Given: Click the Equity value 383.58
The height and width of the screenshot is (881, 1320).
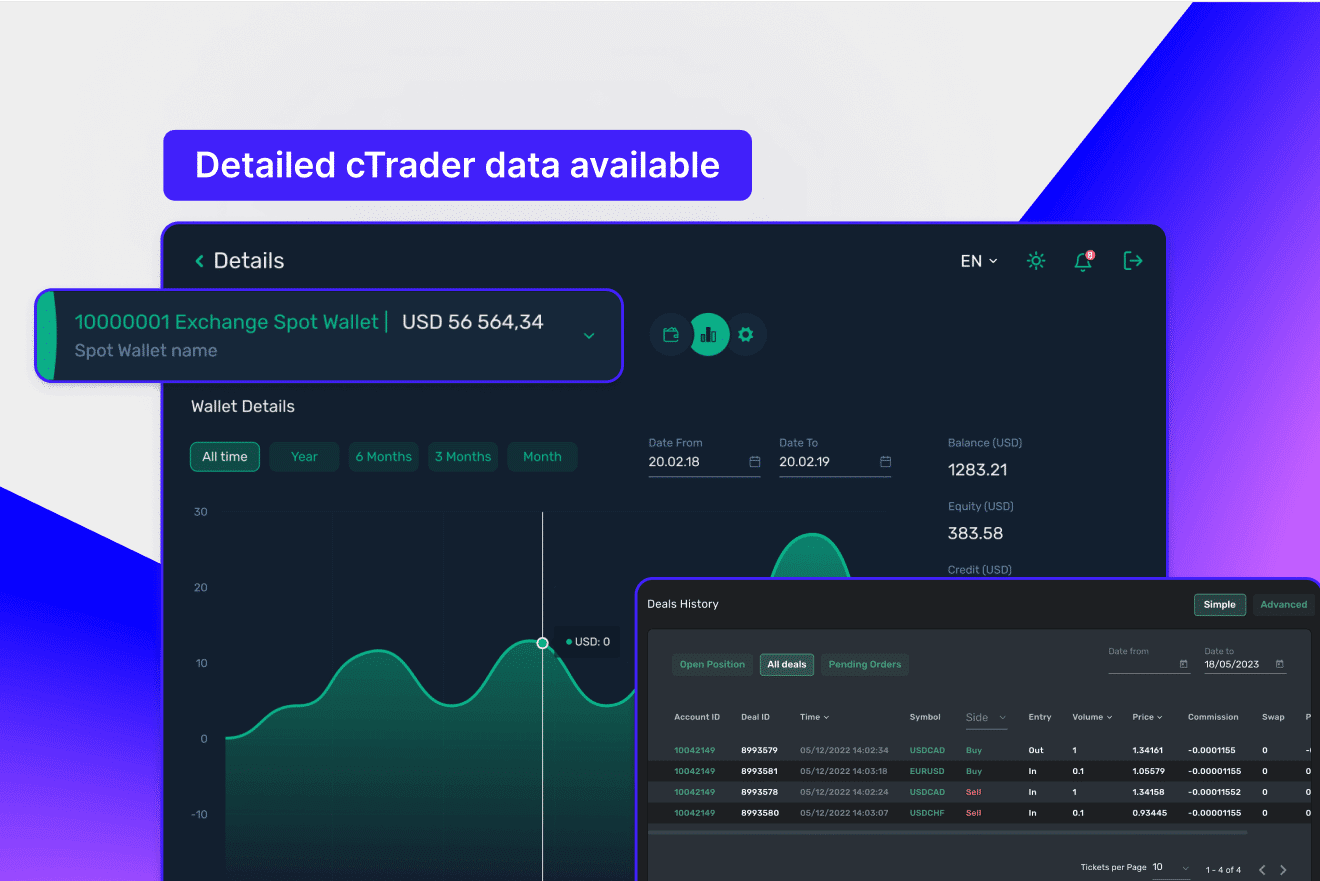Looking at the screenshot, I should (x=975, y=534).
